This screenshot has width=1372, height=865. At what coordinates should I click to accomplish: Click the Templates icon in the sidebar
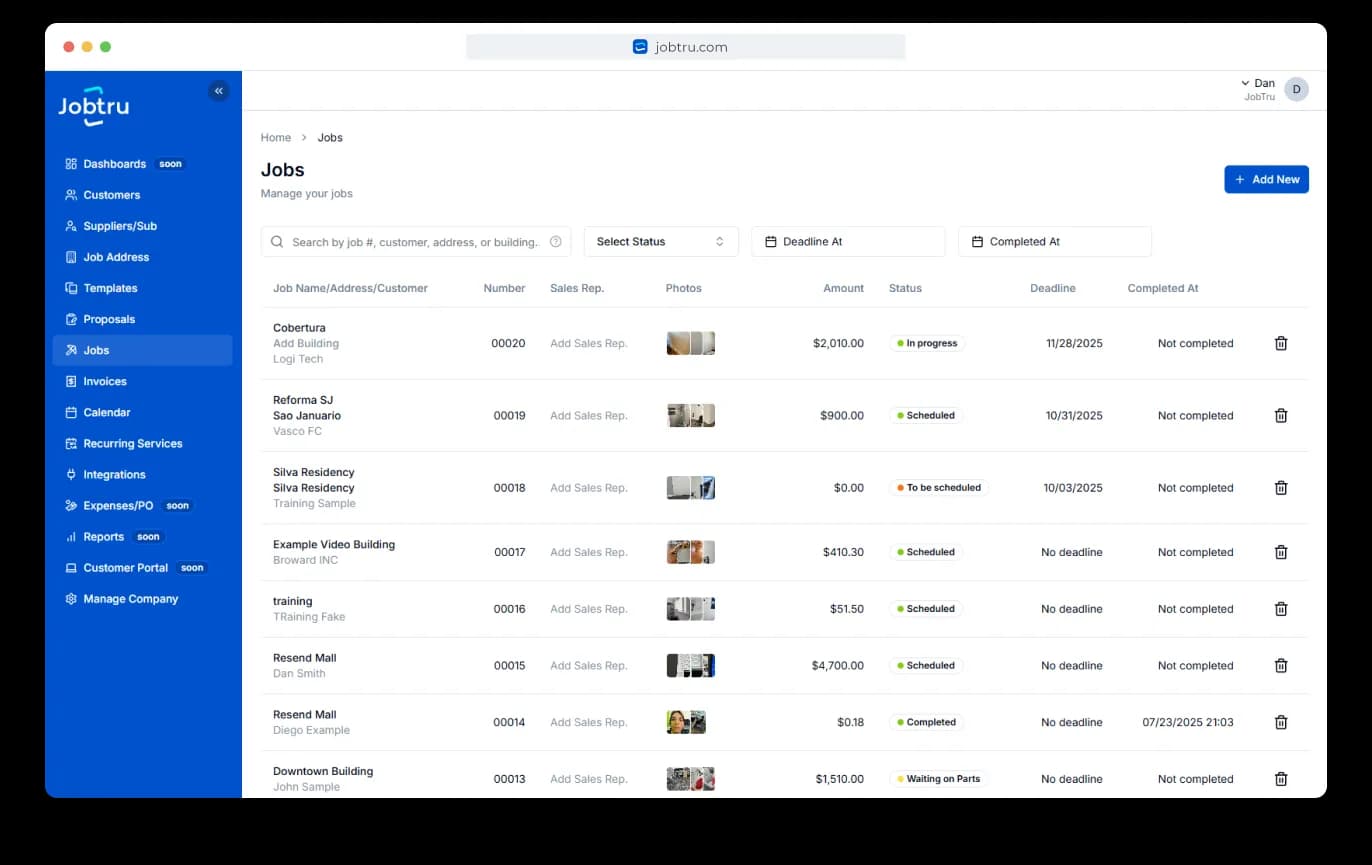(70, 288)
